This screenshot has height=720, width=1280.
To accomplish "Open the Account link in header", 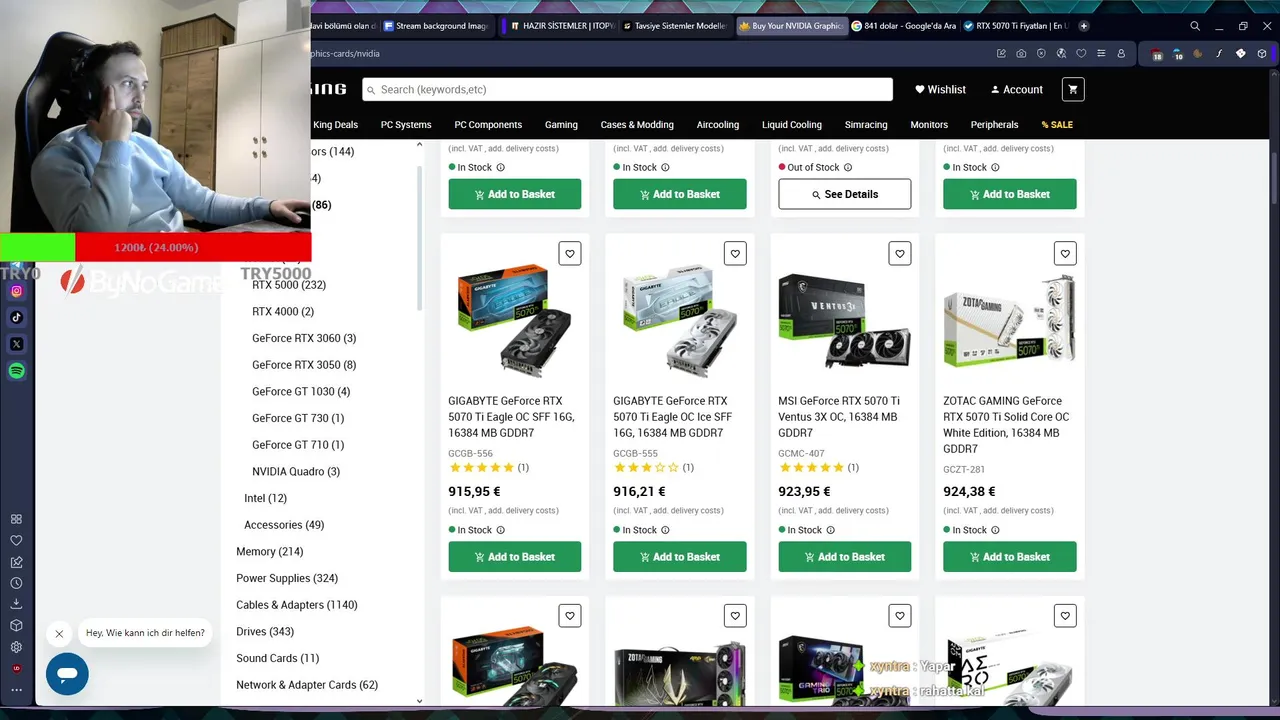I will pyautogui.click(x=1016, y=89).
